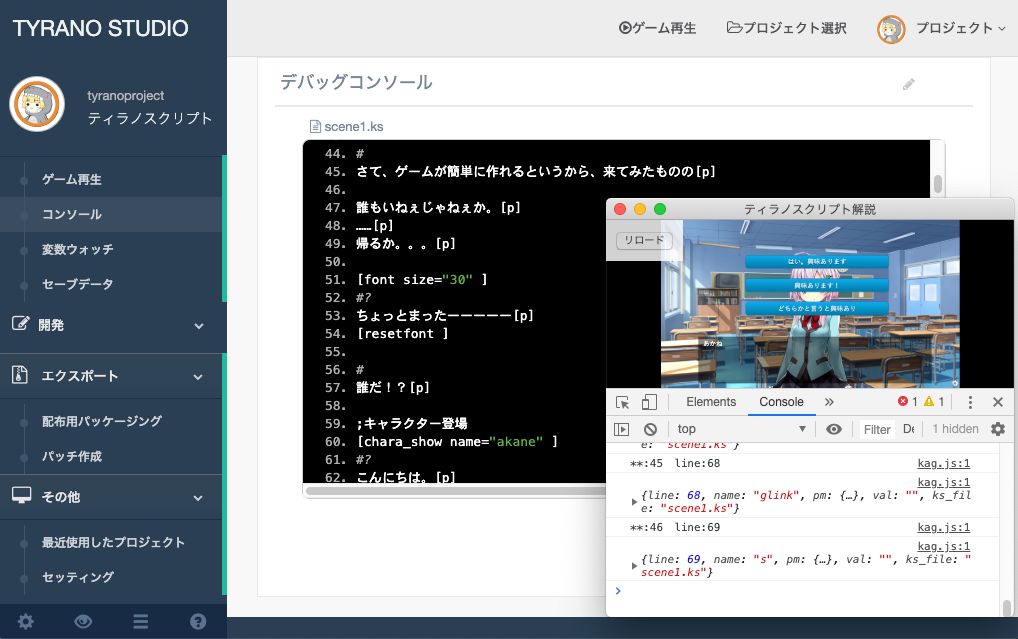The image size is (1018, 639).
Task: Click the tyranoproject avatar in the sidebar
Action: 37,104
